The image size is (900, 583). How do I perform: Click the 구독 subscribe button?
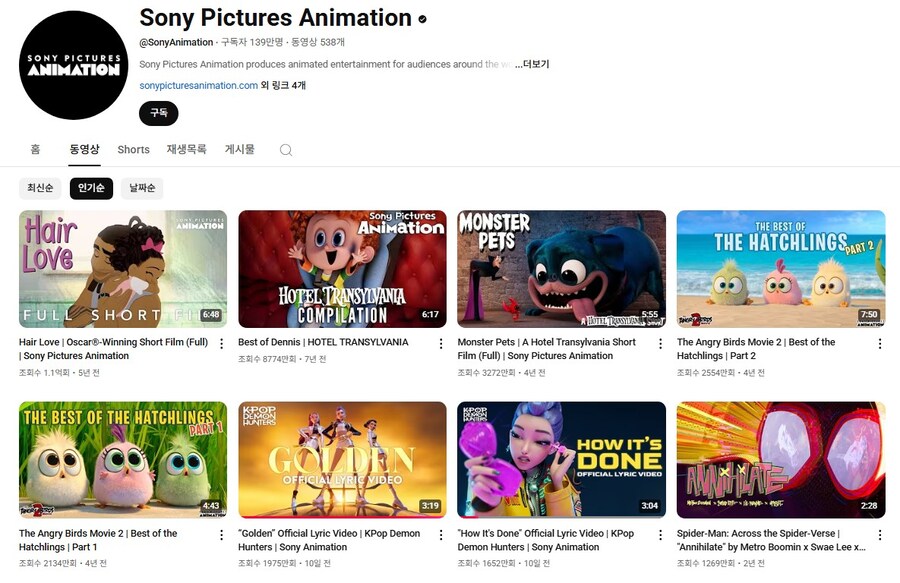(158, 113)
